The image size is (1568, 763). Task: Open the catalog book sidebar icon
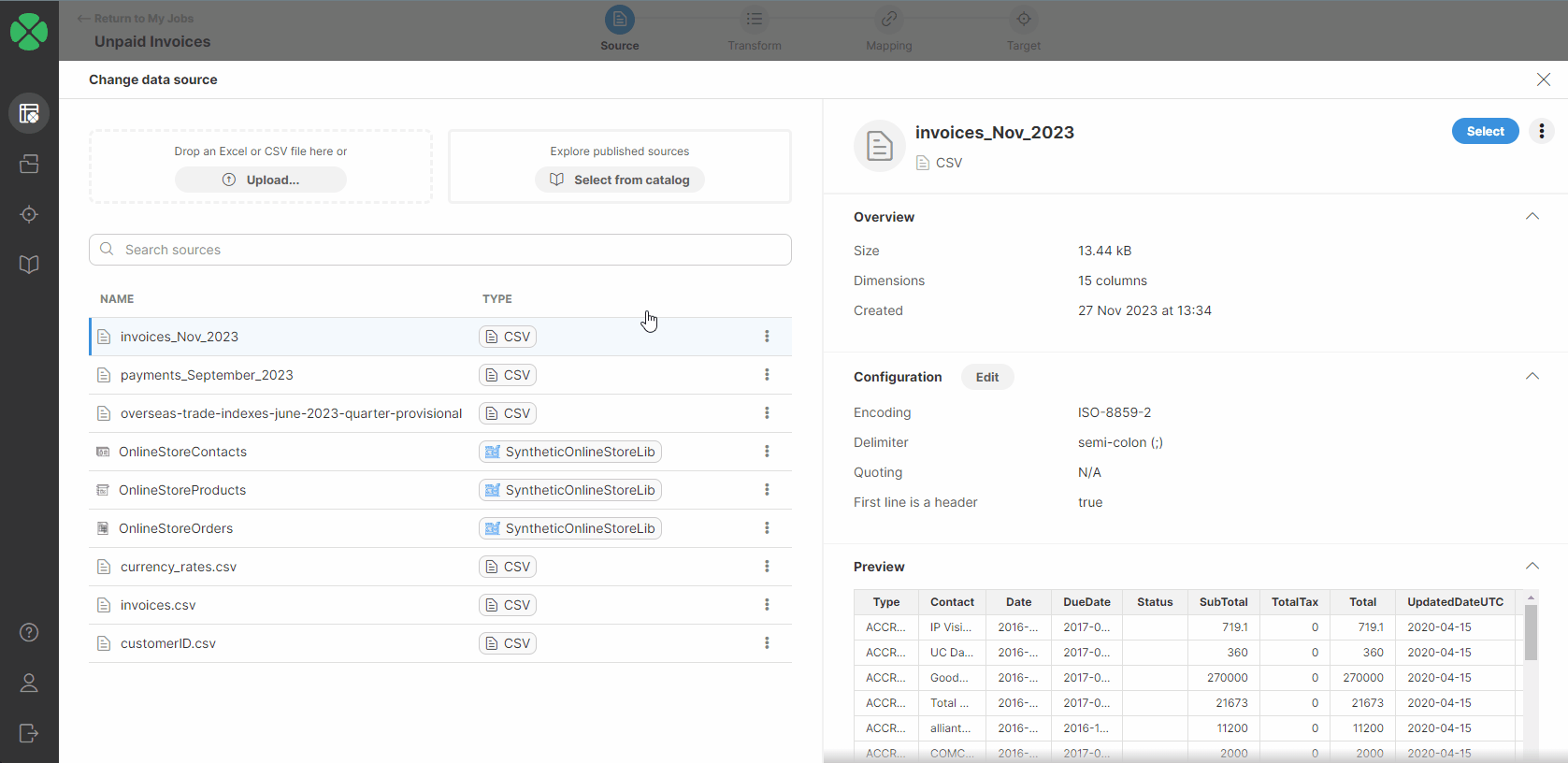pos(29,265)
